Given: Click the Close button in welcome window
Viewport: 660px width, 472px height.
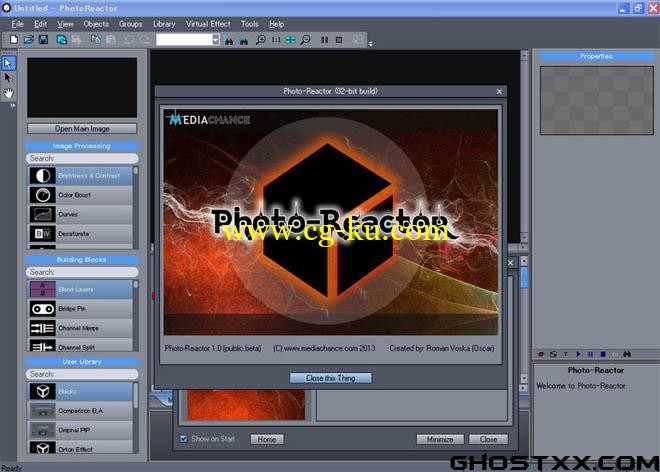Looking at the screenshot, I should pos(488,439).
